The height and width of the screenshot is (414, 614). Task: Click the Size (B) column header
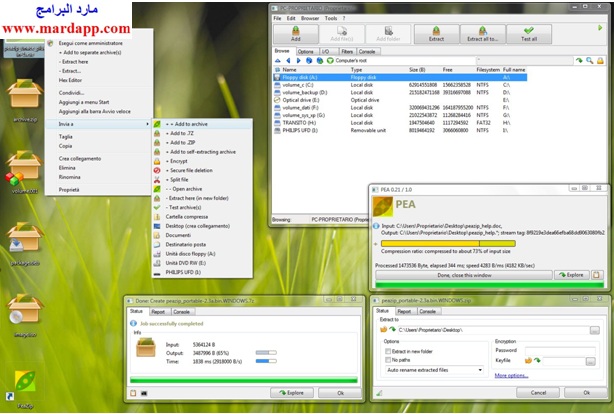click(x=417, y=70)
